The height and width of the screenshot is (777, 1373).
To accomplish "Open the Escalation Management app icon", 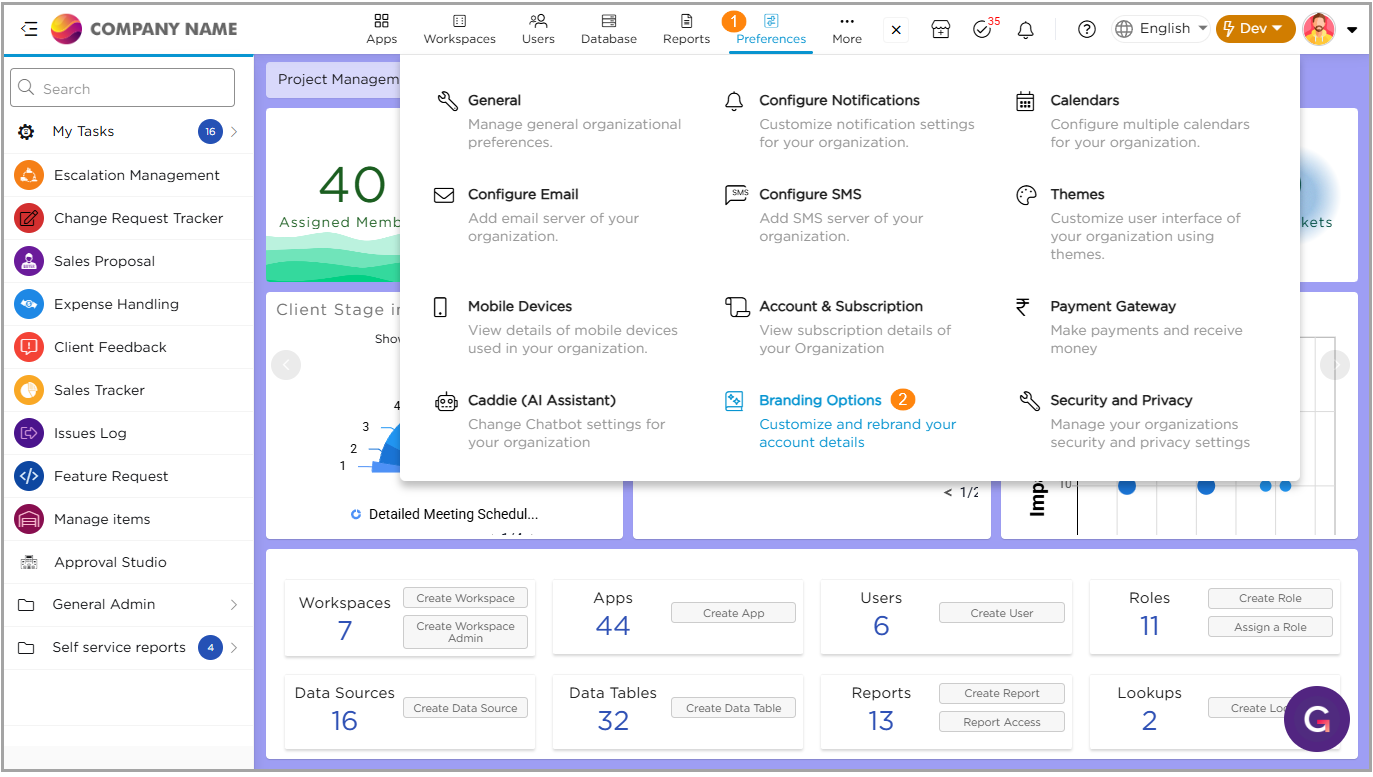I will [x=28, y=175].
